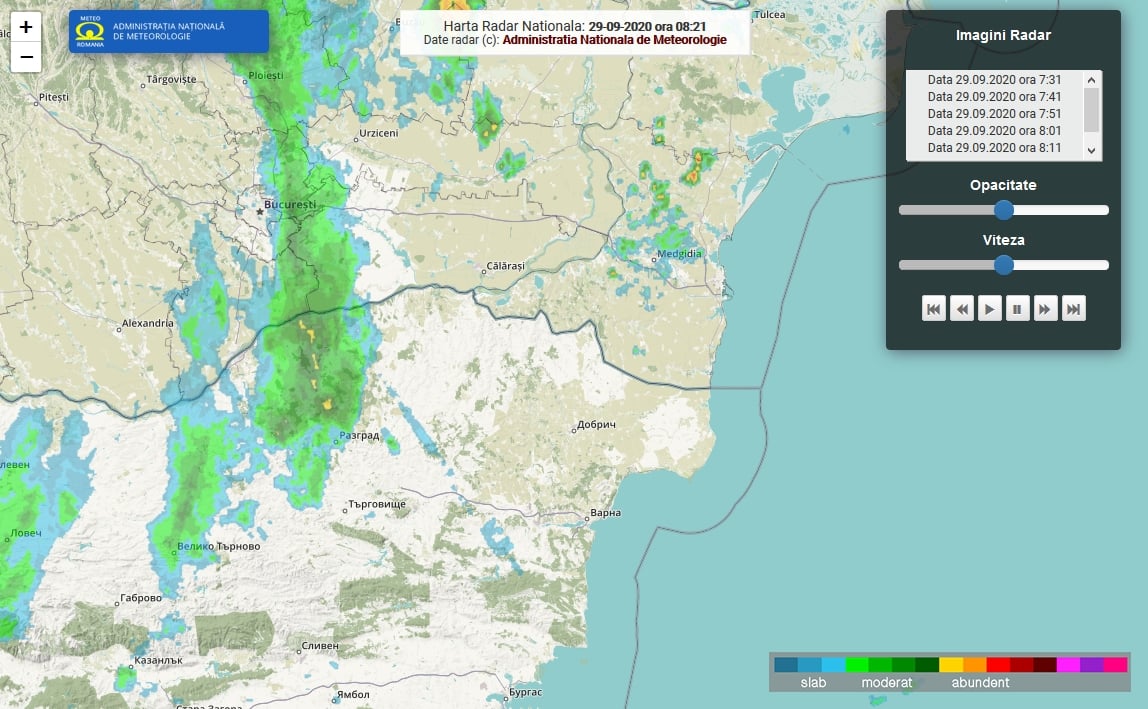
Task: Click the Medgidia city label
Action: point(679,254)
